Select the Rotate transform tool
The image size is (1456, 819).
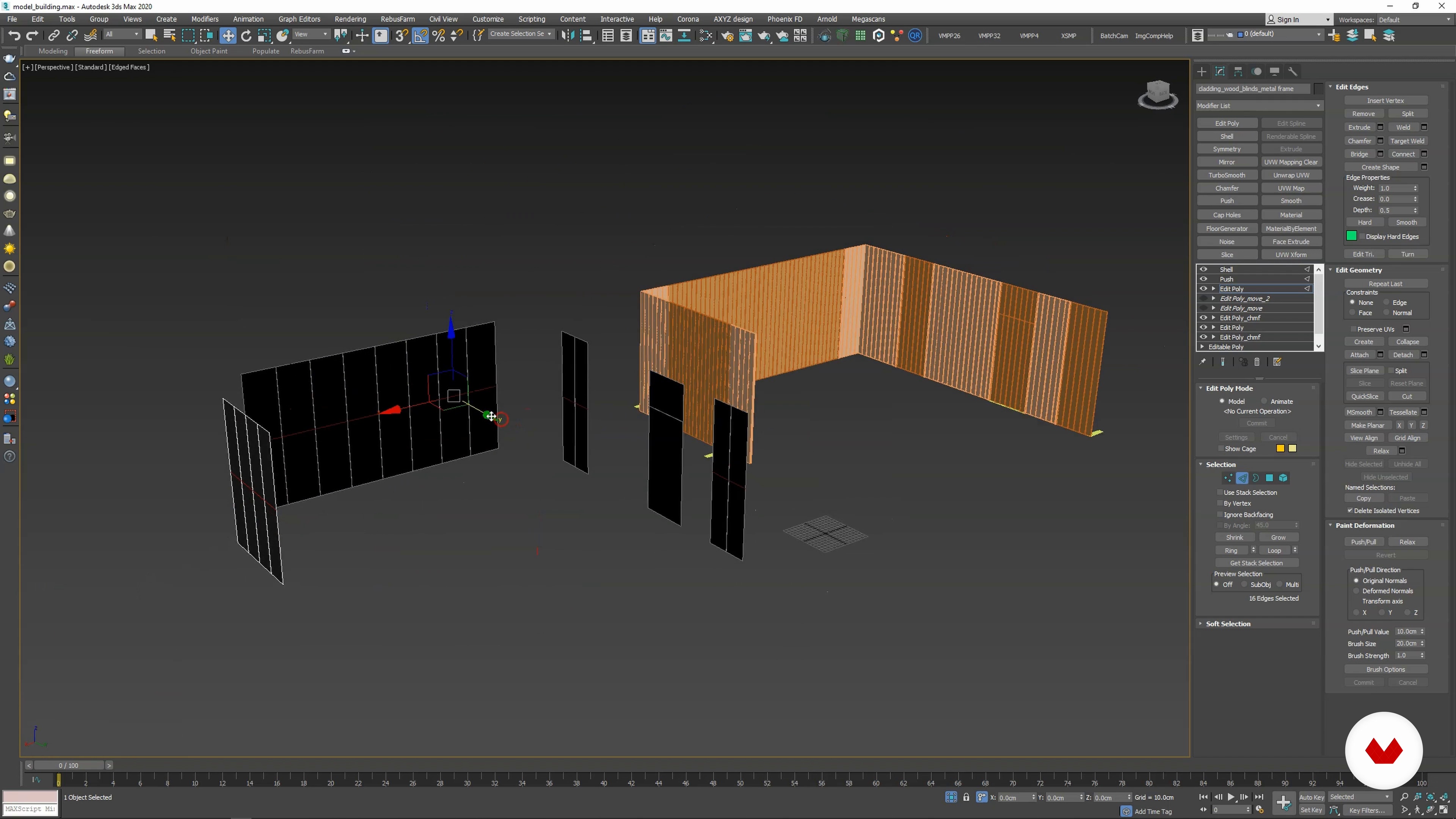pyautogui.click(x=246, y=36)
